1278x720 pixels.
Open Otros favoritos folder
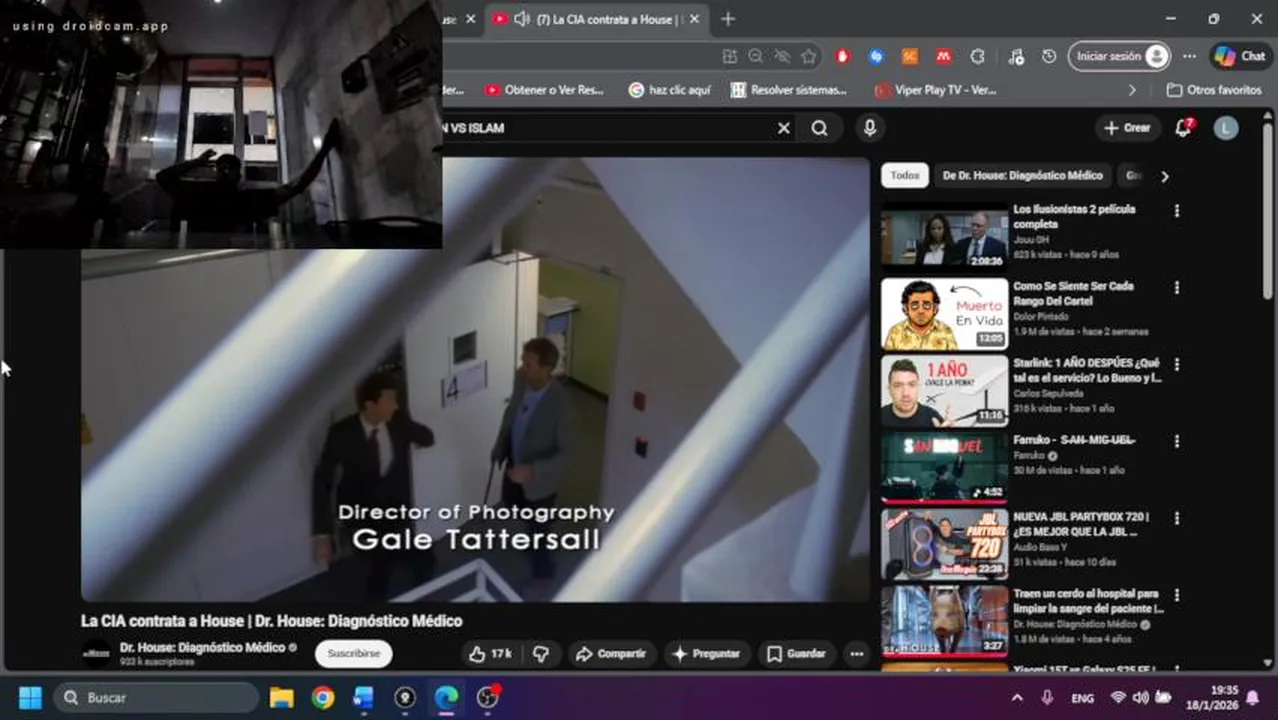[1214, 90]
